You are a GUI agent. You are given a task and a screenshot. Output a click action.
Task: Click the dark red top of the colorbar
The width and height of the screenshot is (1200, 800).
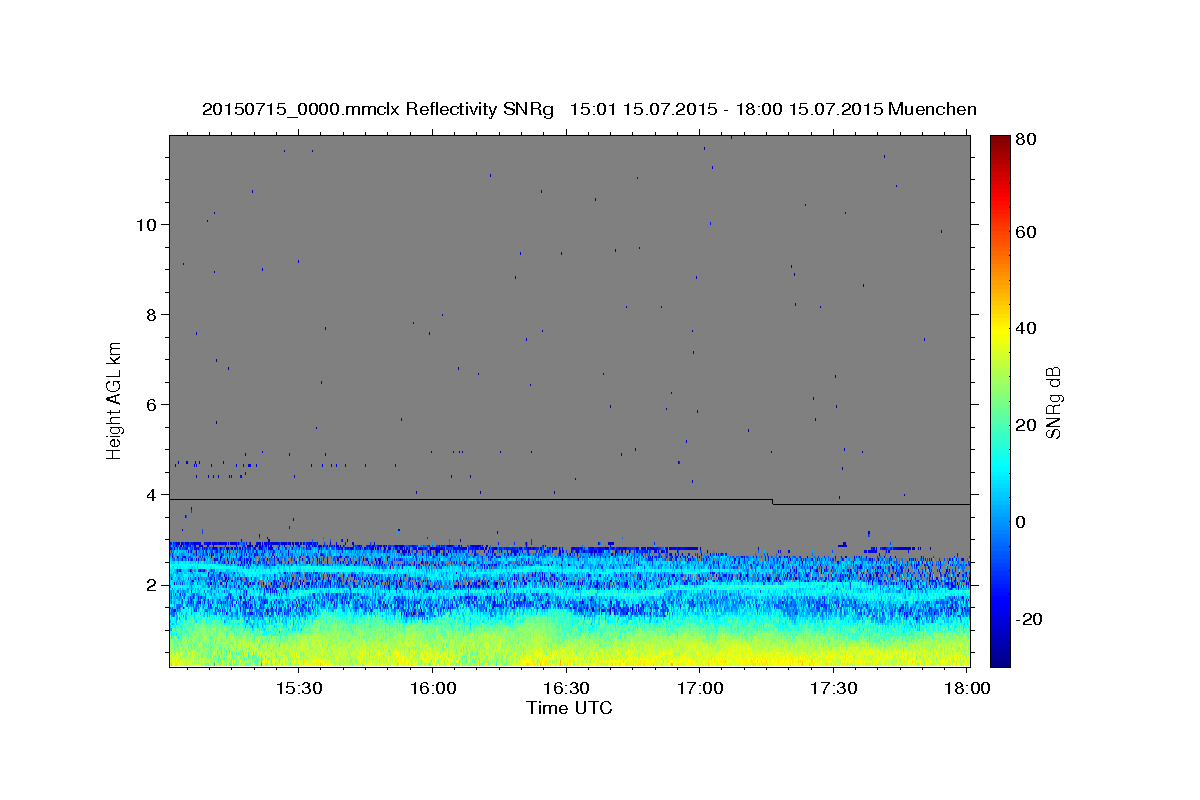1000,142
